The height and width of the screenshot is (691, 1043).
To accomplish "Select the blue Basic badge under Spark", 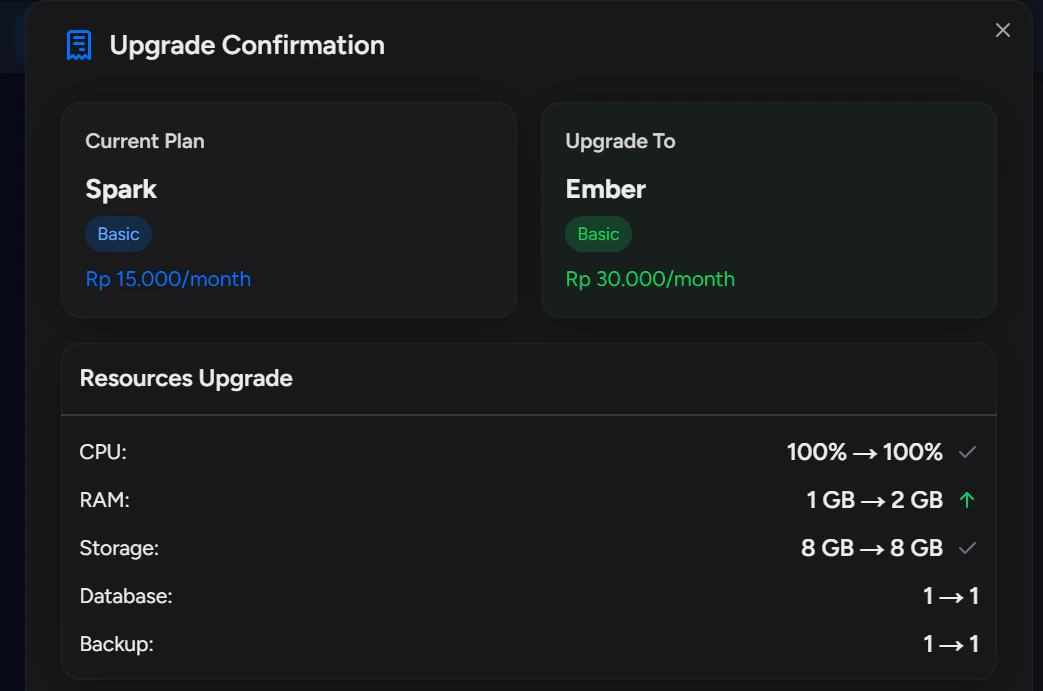I will 118,234.
